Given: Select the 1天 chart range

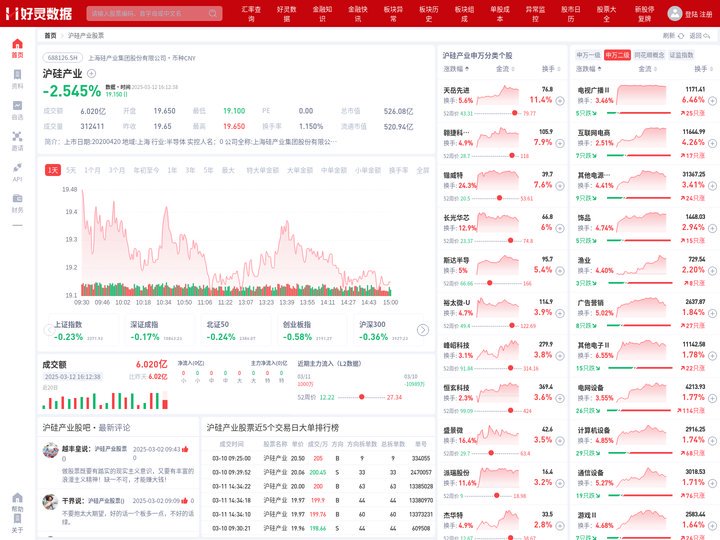Looking at the screenshot, I should click(53, 170).
